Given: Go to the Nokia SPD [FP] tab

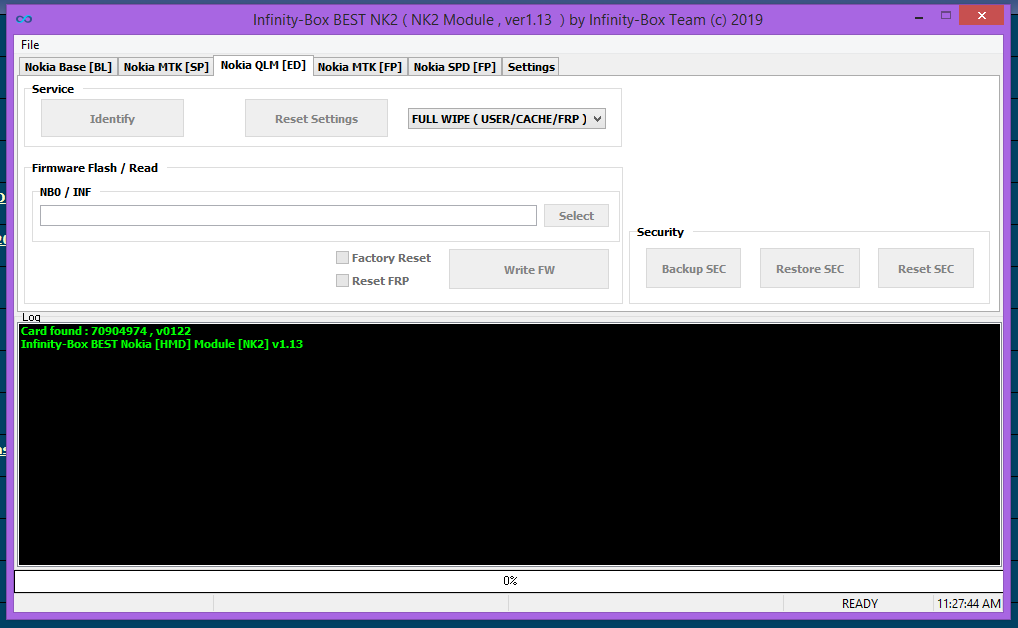Looking at the screenshot, I should click(x=454, y=67).
